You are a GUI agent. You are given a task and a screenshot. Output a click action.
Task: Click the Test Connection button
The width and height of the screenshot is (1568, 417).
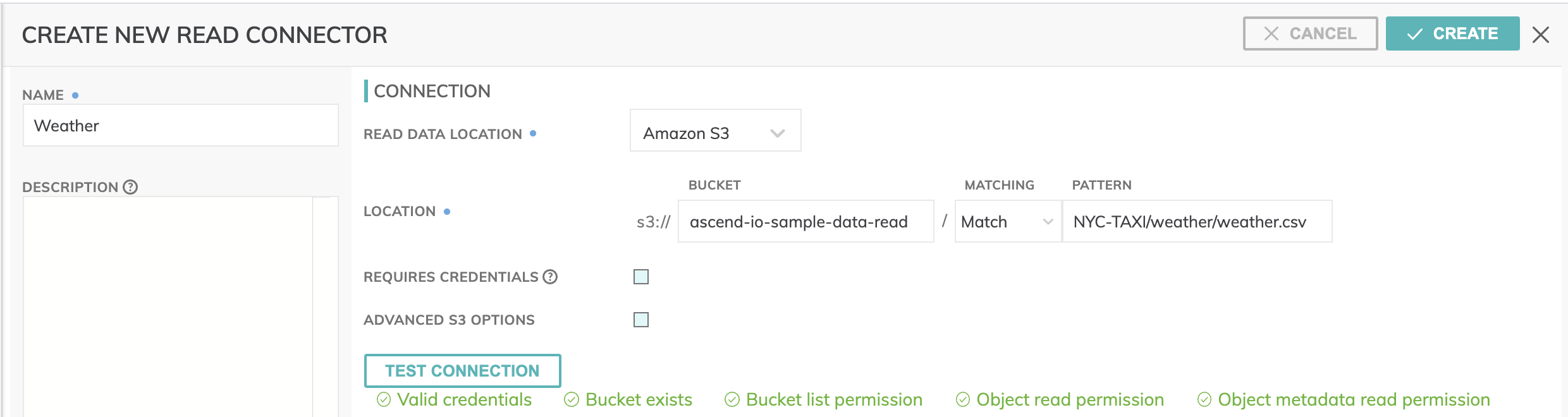(462, 370)
